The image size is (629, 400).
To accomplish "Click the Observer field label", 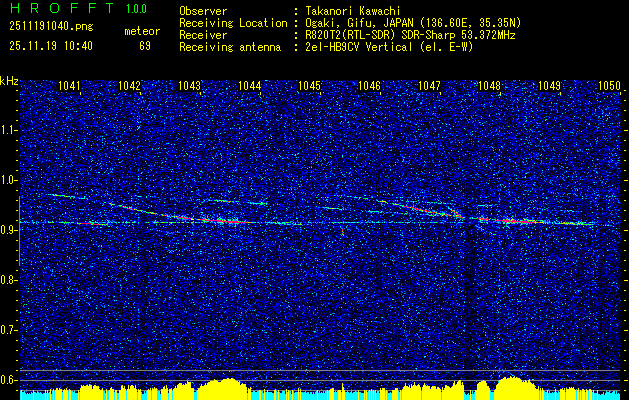I will point(203,11).
